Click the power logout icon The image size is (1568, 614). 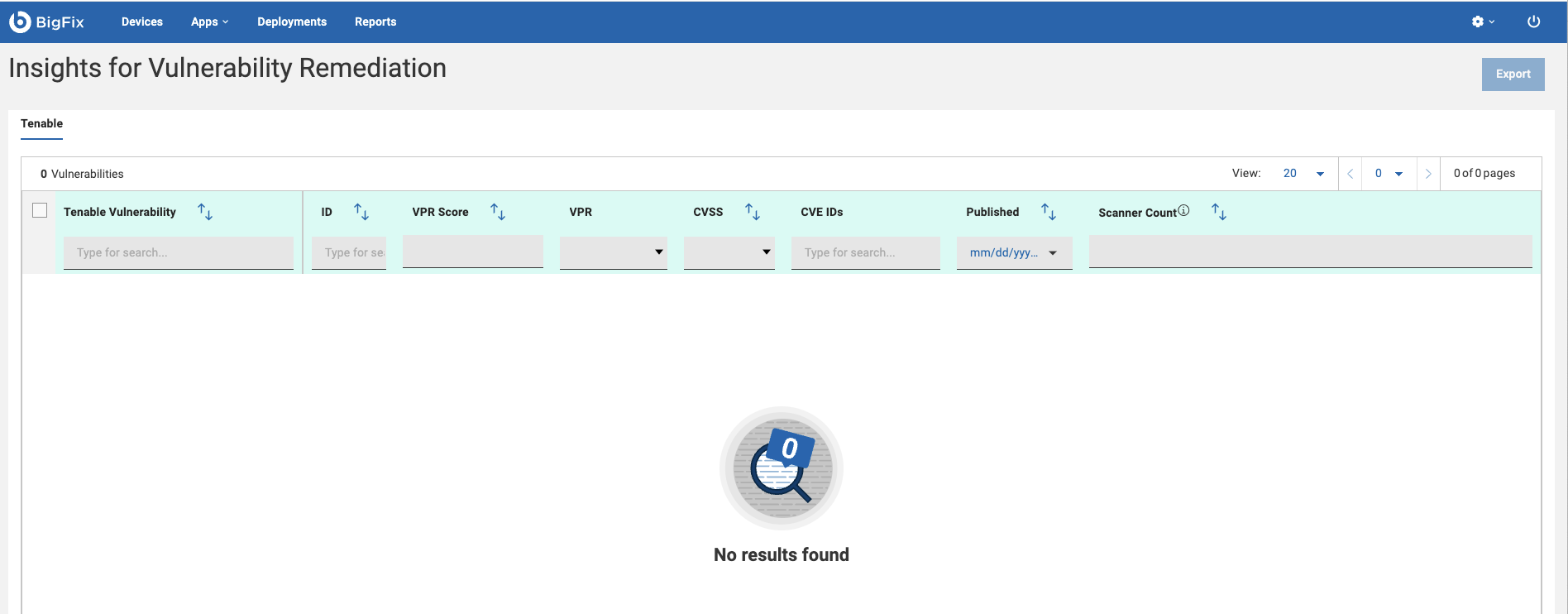pos(1533,22)
